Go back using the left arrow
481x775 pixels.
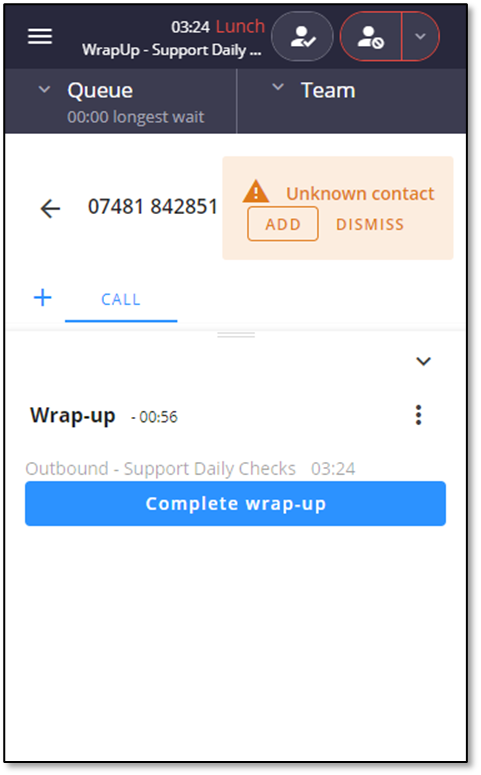tap(50, 208)
